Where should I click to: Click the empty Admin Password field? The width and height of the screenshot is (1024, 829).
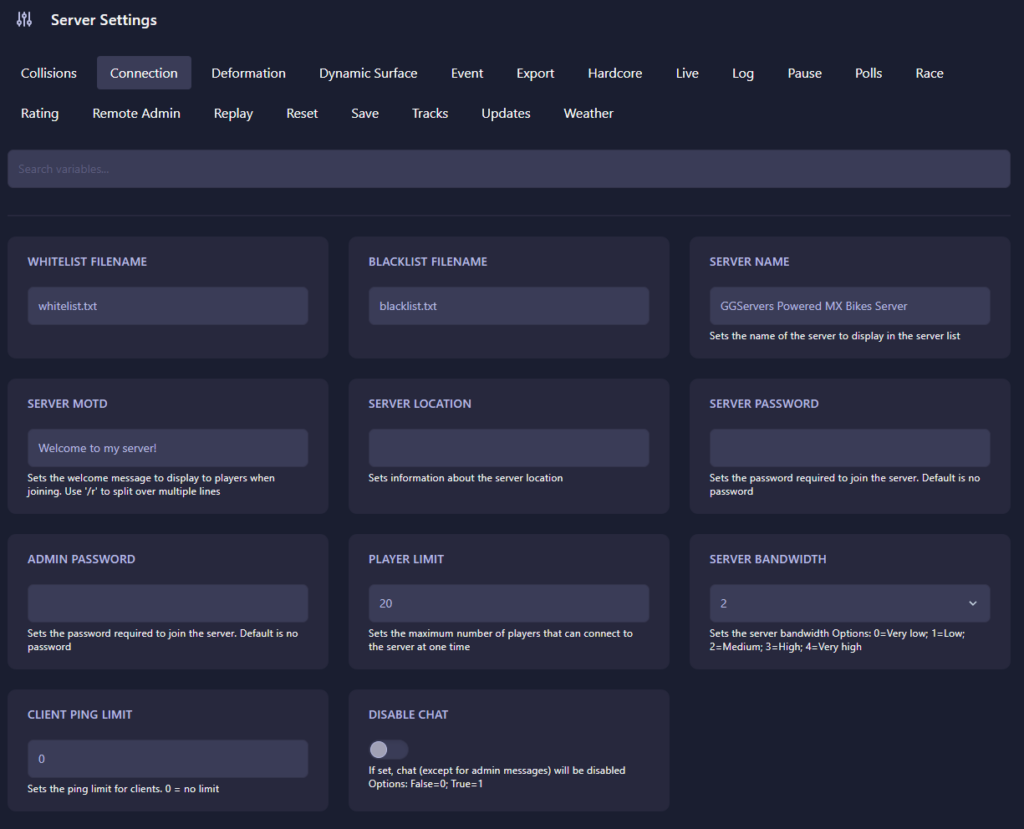(168, 604)
